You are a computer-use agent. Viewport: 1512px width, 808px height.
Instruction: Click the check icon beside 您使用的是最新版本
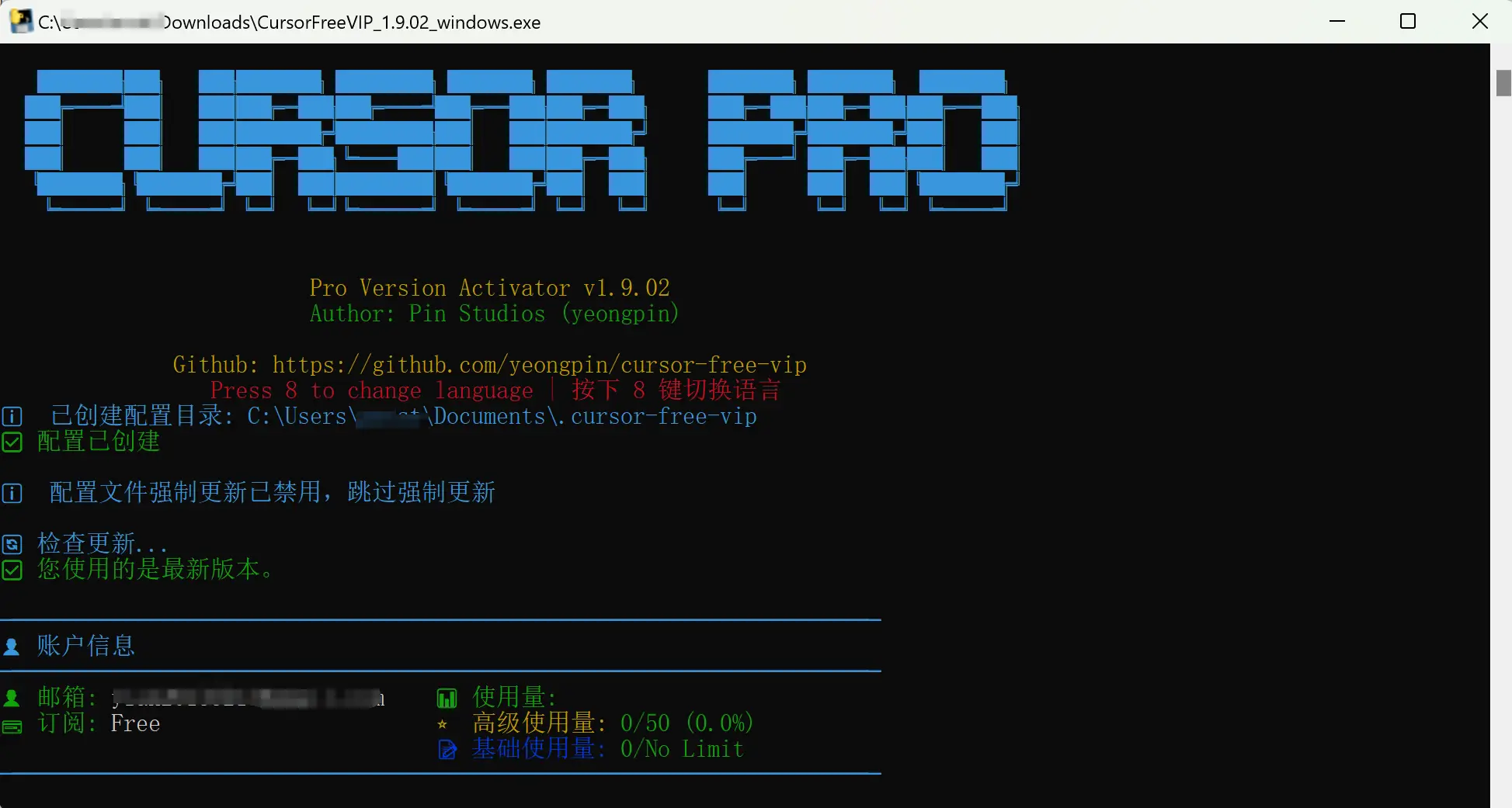pos(12,570)
